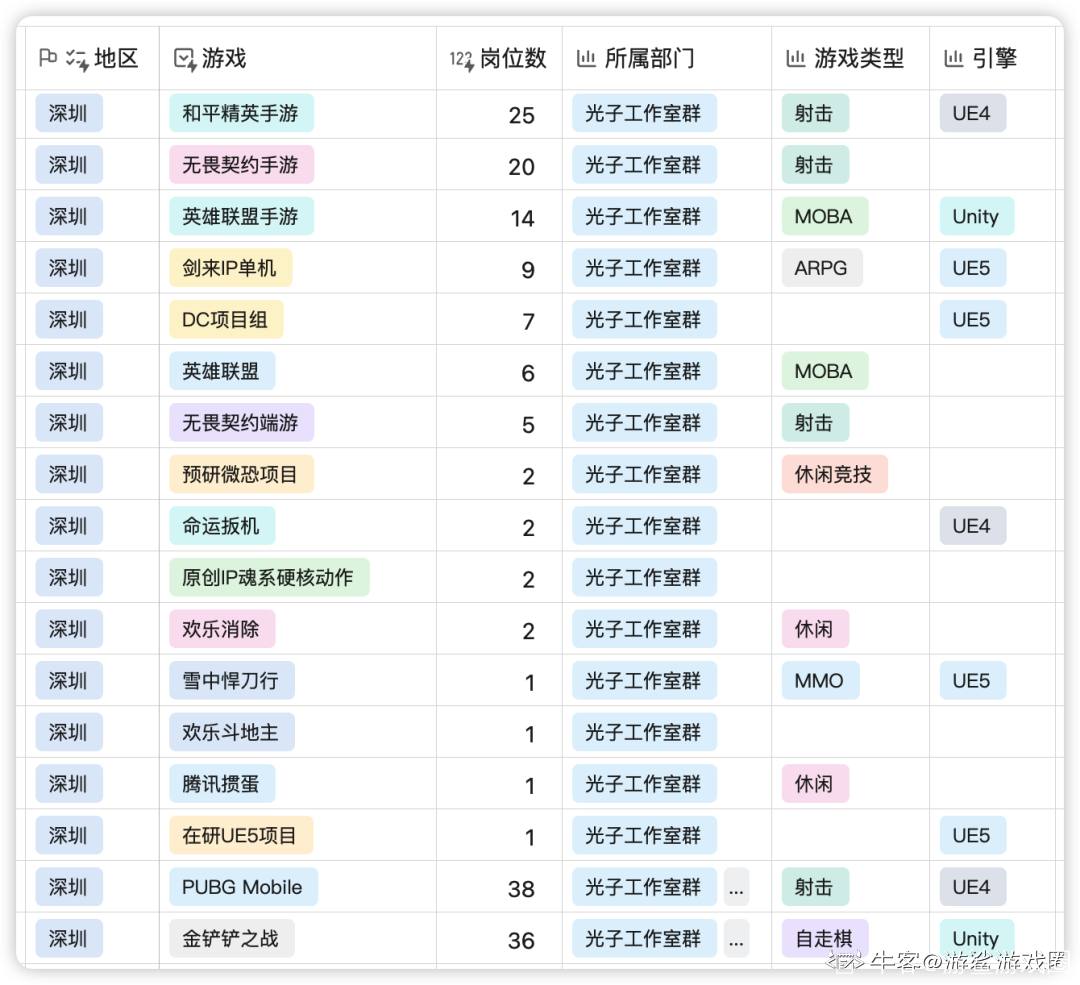The width and height of the screenshot is (1080, 985).
Task: Click the UE5 tag in 剑来IP单机 row
Action: (x=973, y=268)
